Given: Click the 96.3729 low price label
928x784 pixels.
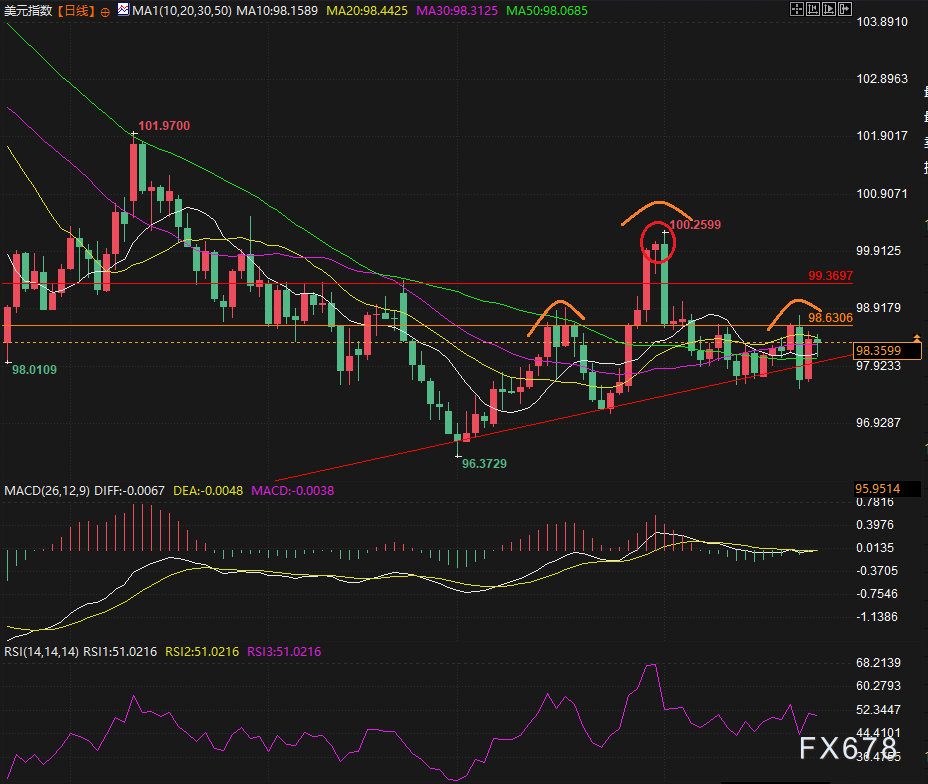Looking at the screenshot, I should tap(483, 464).
